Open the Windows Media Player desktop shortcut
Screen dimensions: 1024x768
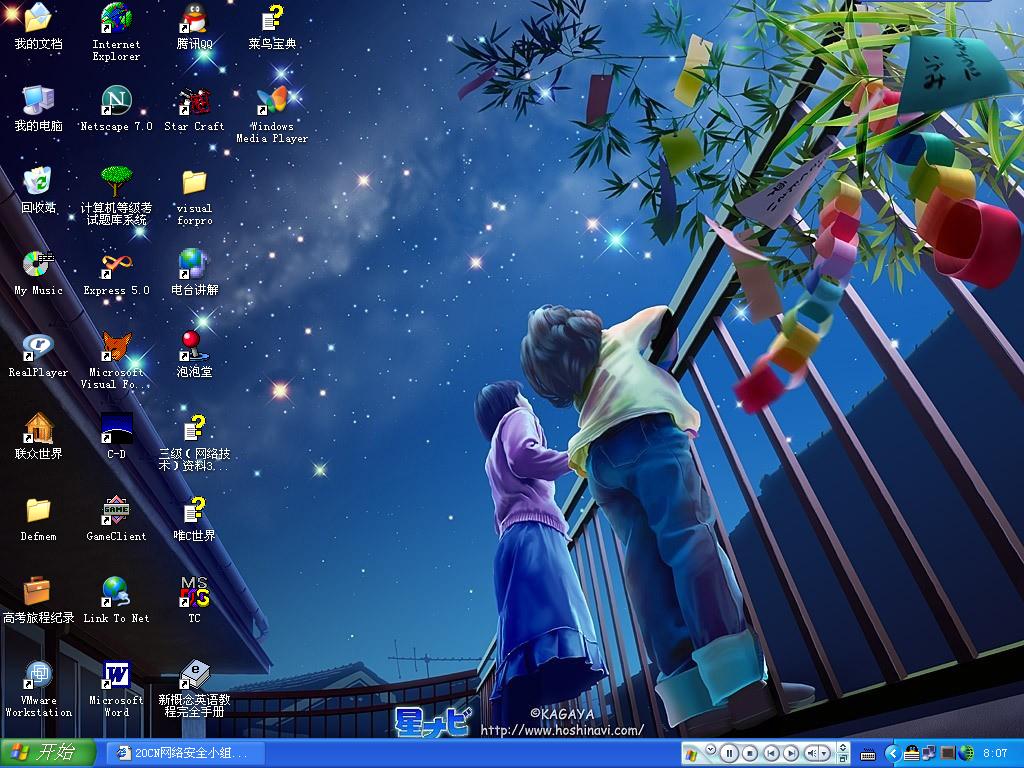[x=272, y=114]
